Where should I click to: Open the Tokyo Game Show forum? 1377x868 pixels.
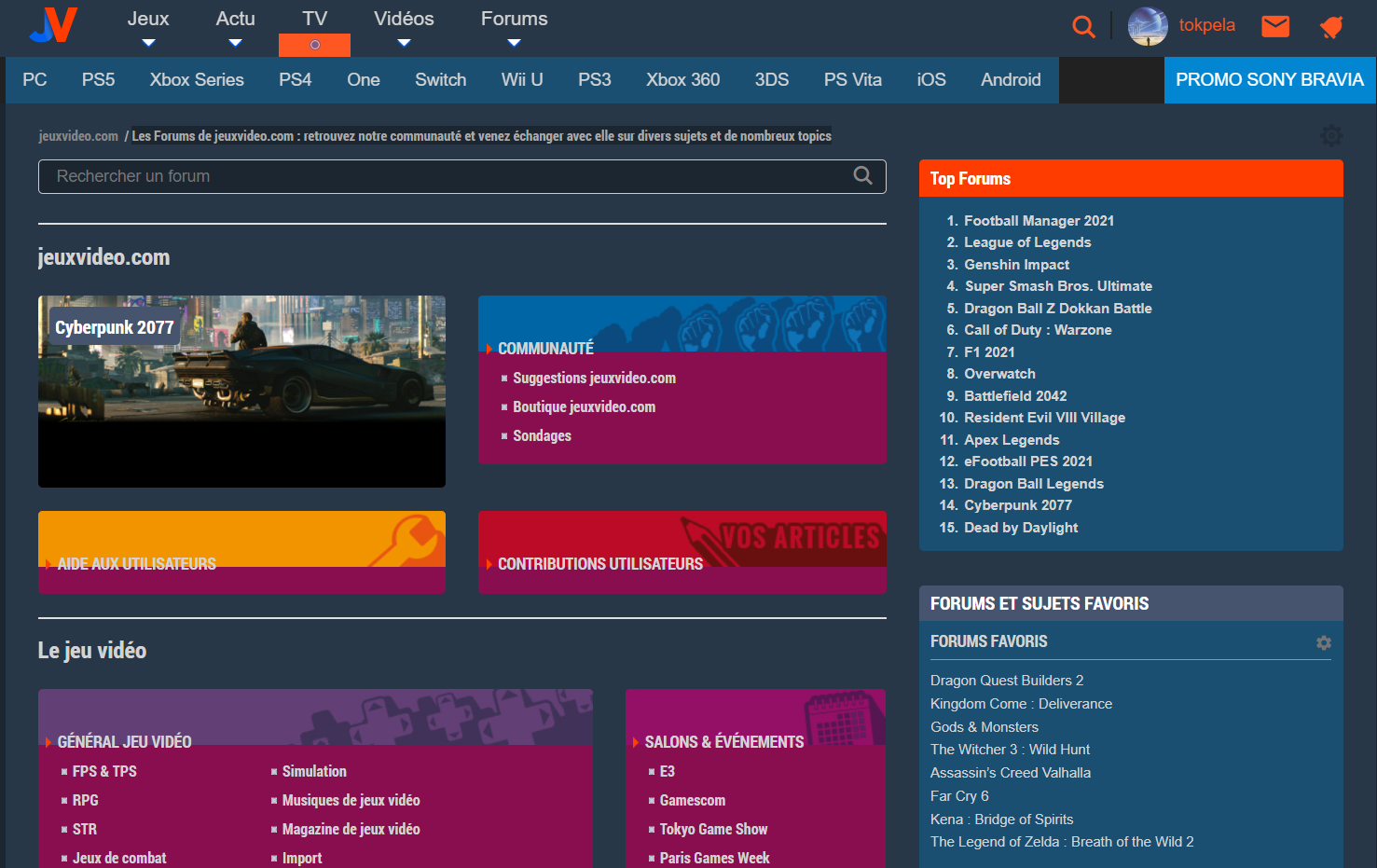pos(713,829)
